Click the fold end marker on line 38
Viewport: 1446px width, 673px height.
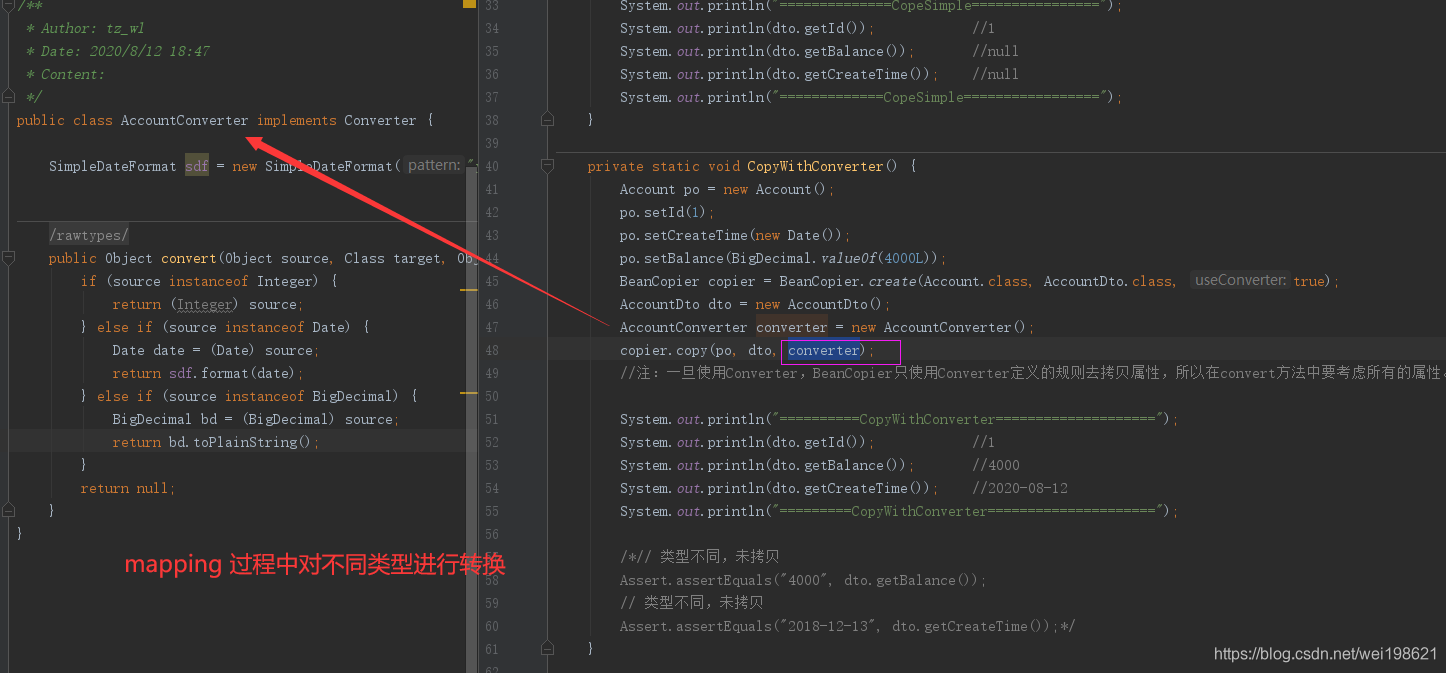click(547, 120)
